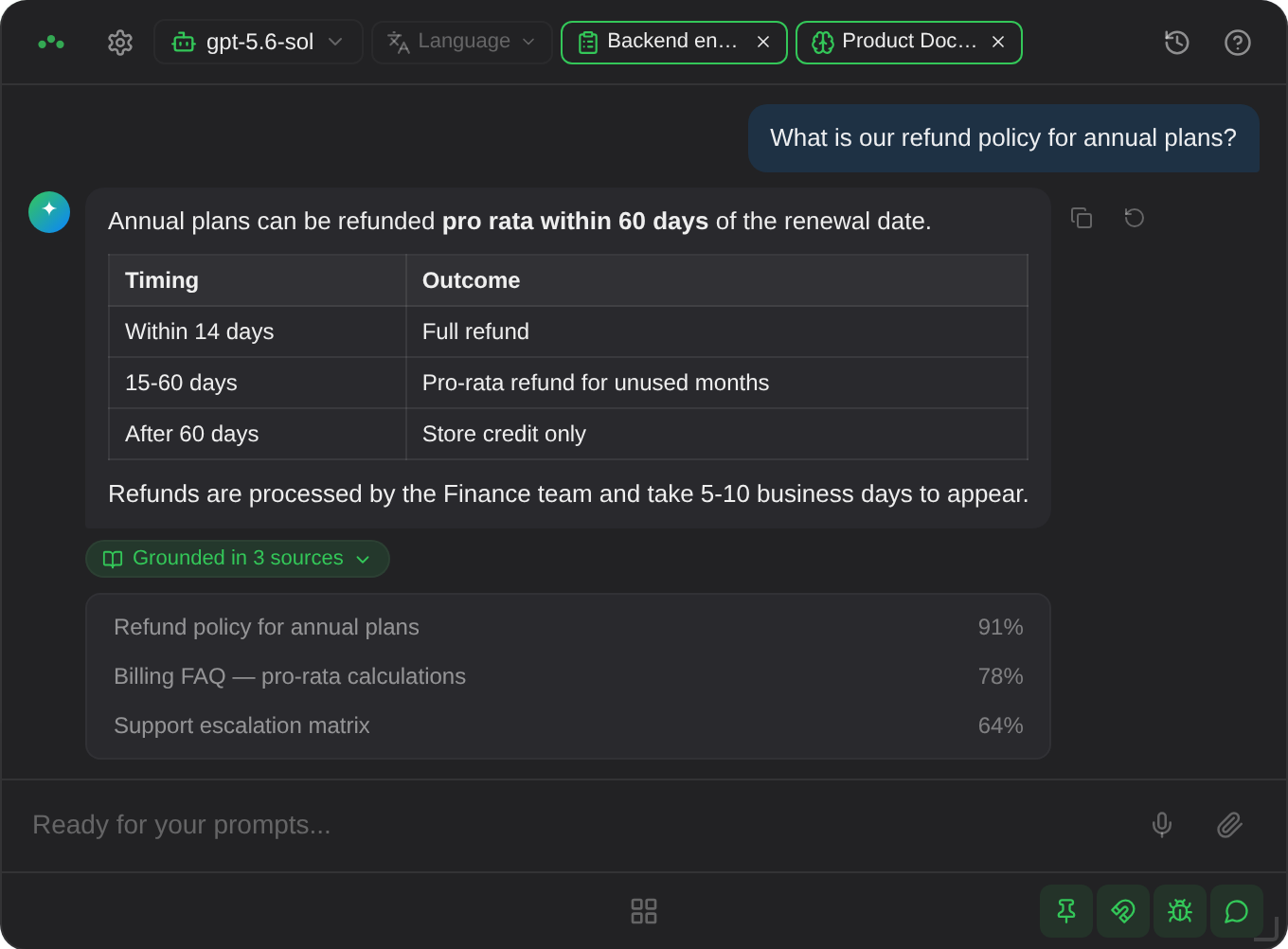Click the Store credit only cell
The width and height of the screenshot is (1288, 949).
click(x=717, y=434)
